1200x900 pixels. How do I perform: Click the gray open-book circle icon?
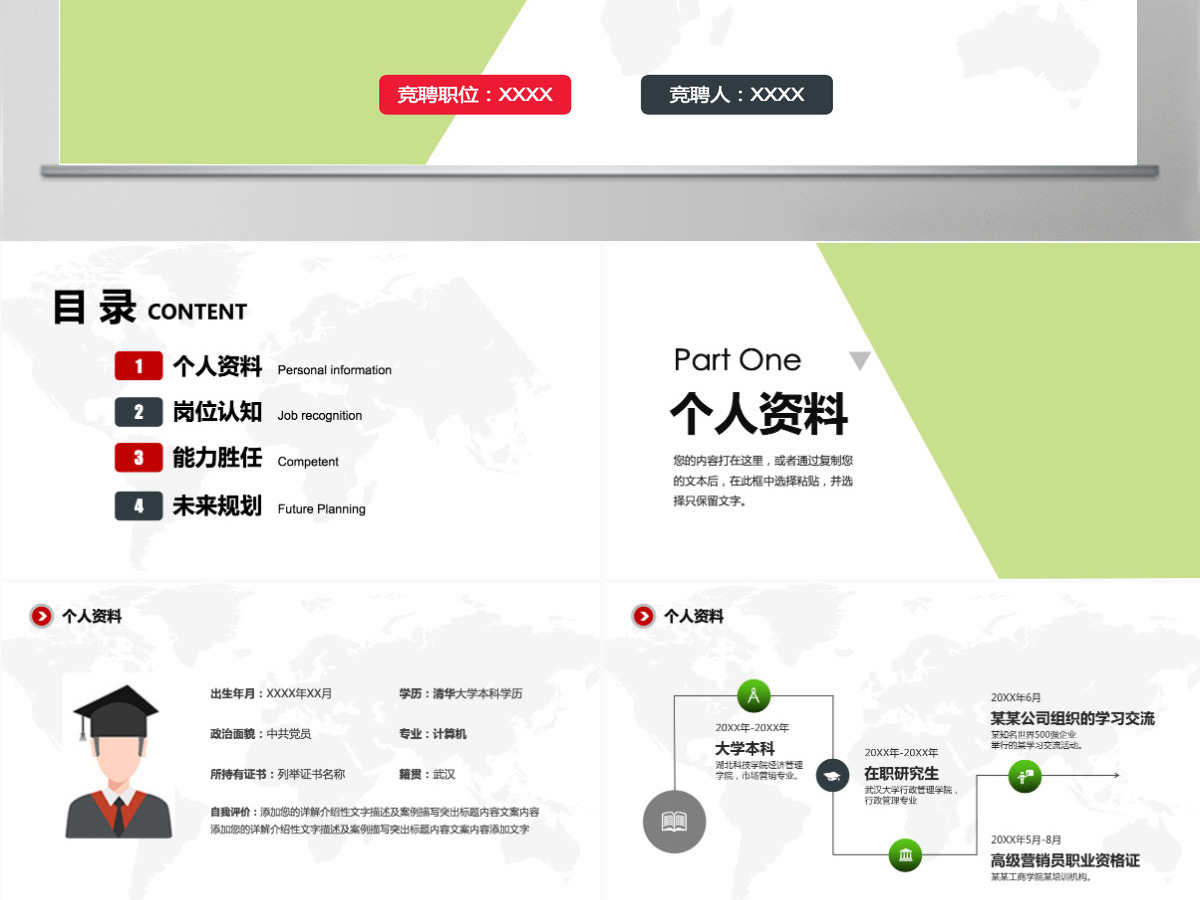pos(674,822)
